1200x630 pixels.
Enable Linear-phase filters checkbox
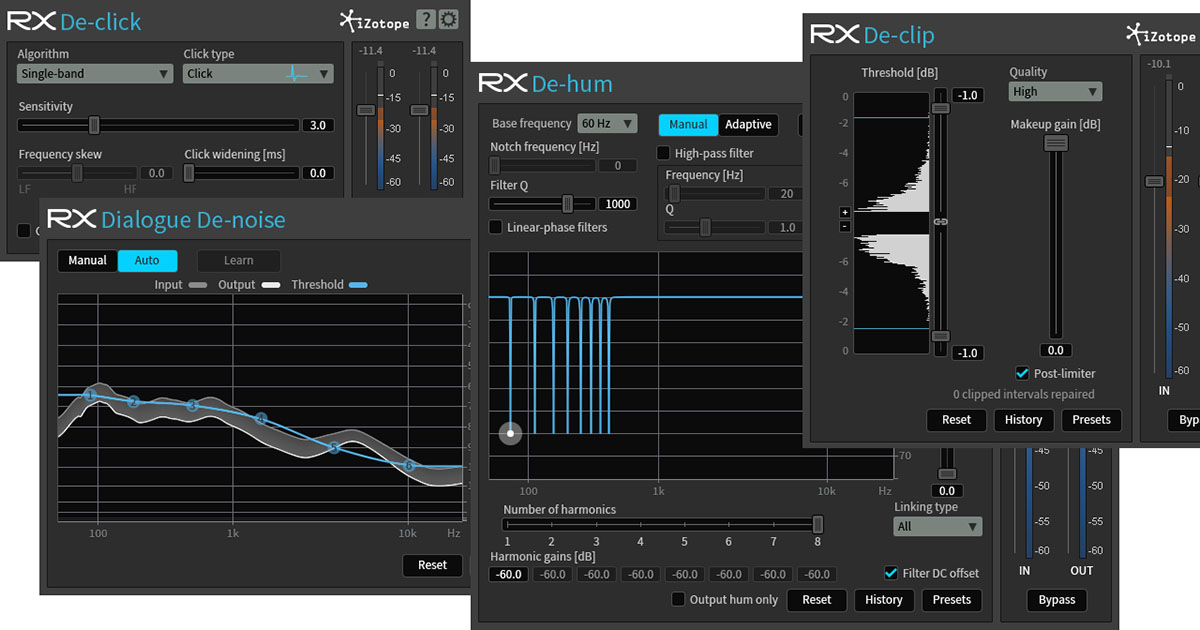495,227
